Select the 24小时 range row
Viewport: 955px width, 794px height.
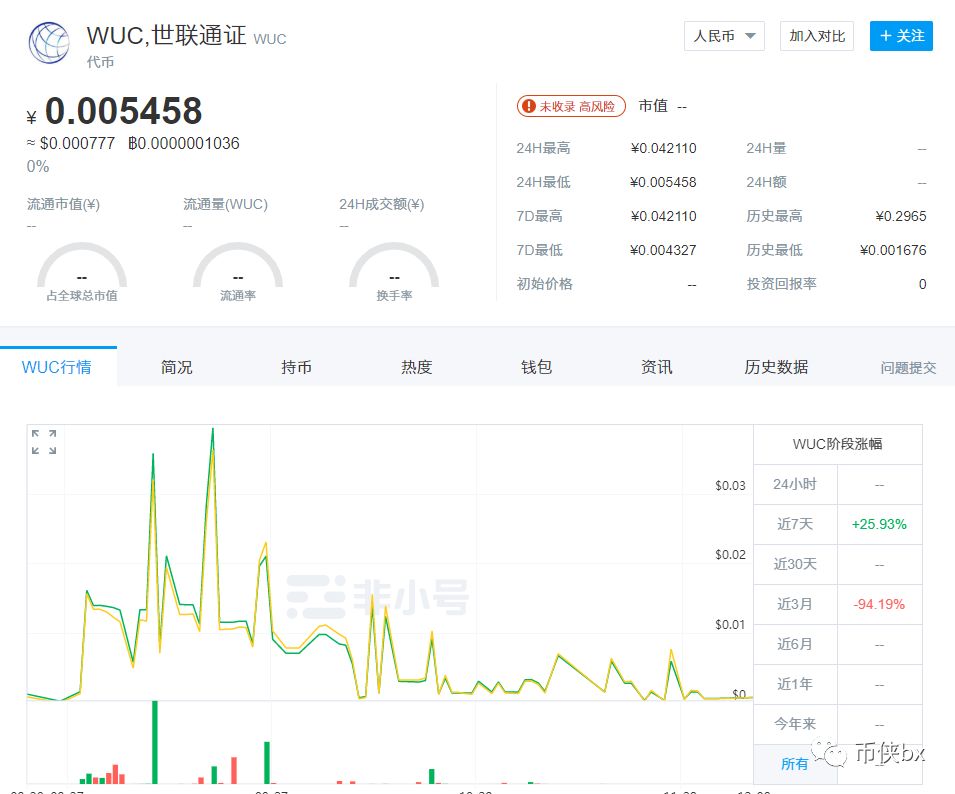click(x=837, y=485)
